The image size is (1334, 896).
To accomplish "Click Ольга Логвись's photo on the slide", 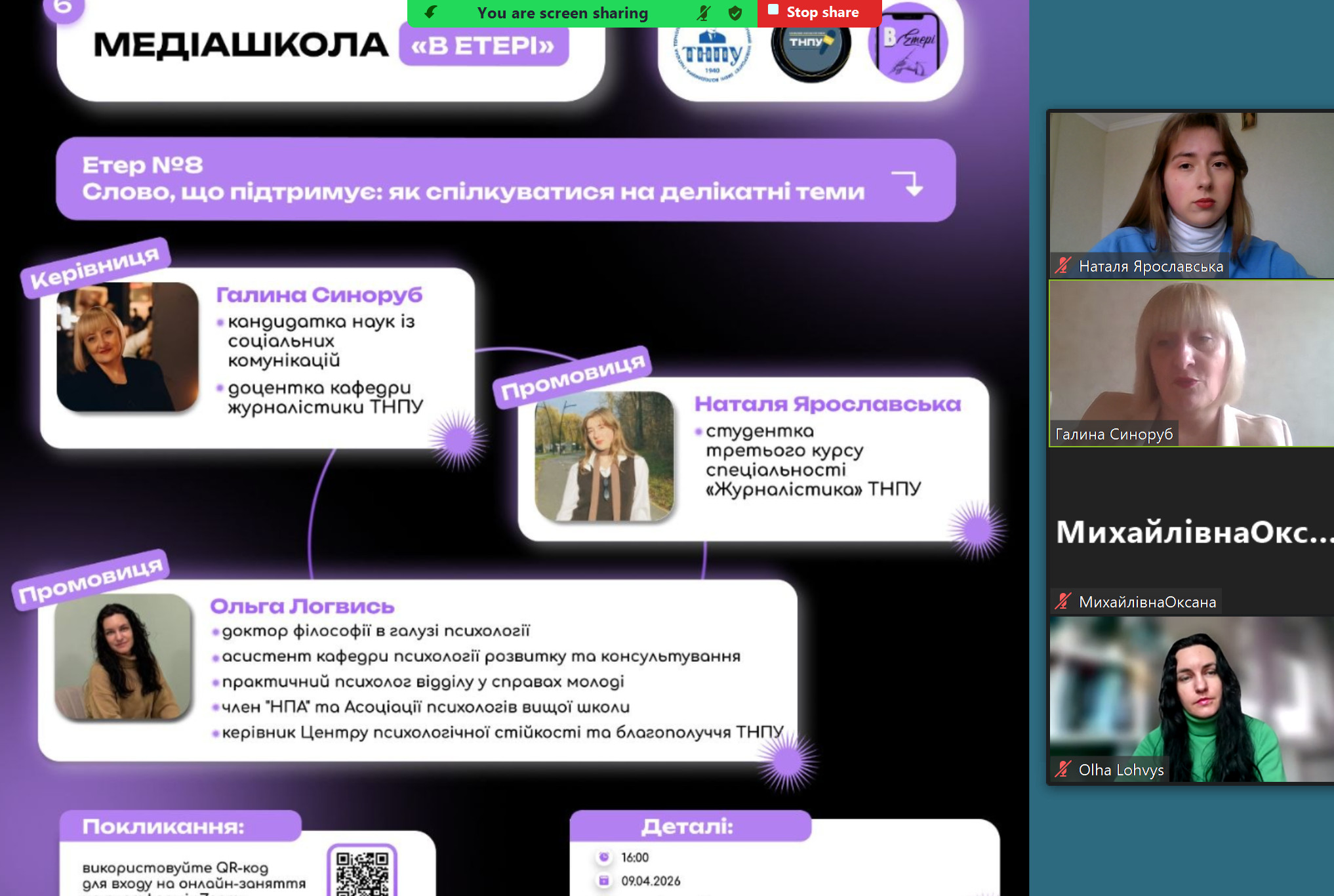I will tap(121, 656).
